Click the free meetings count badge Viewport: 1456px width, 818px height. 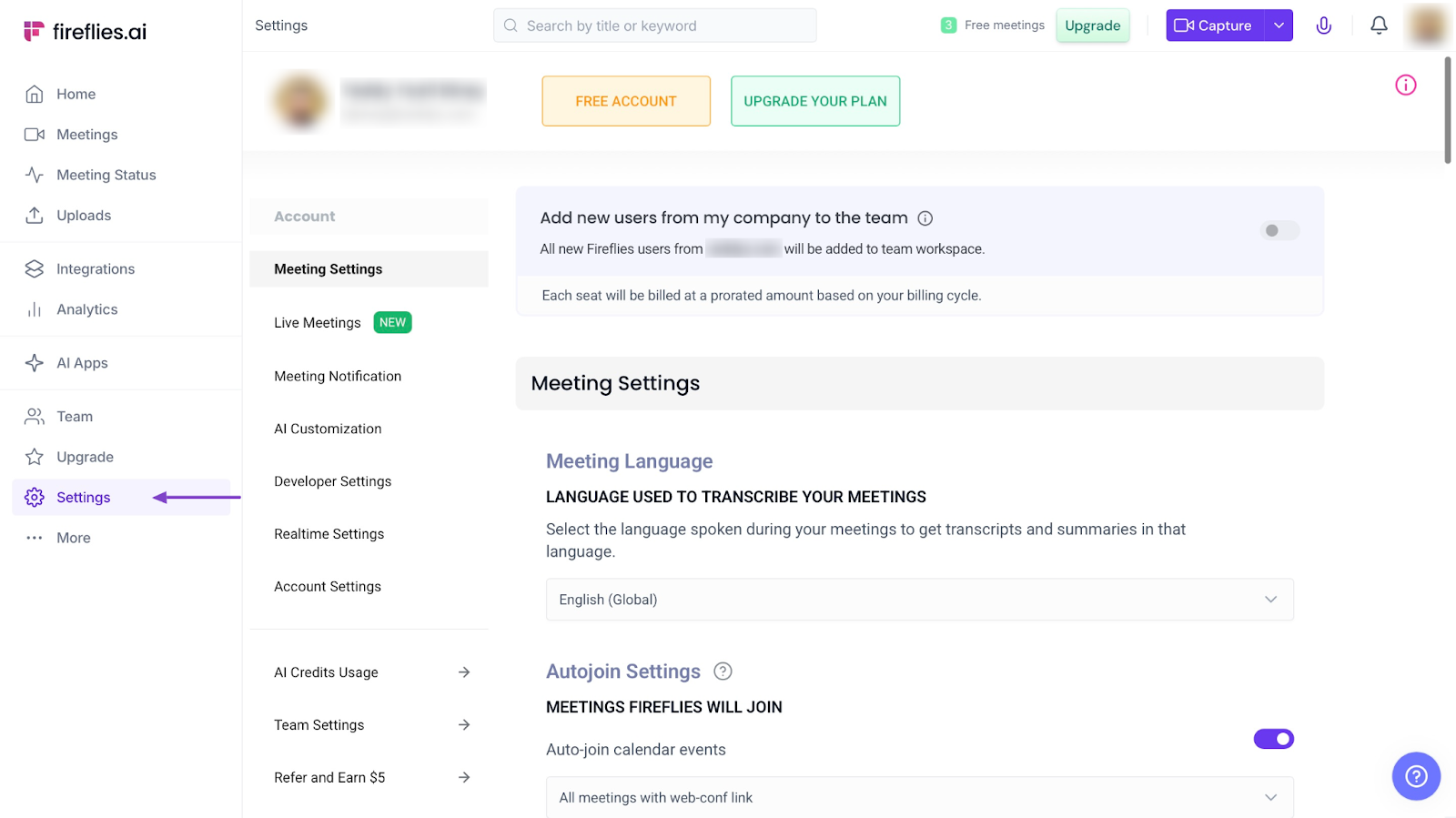[x=948, y=25]
